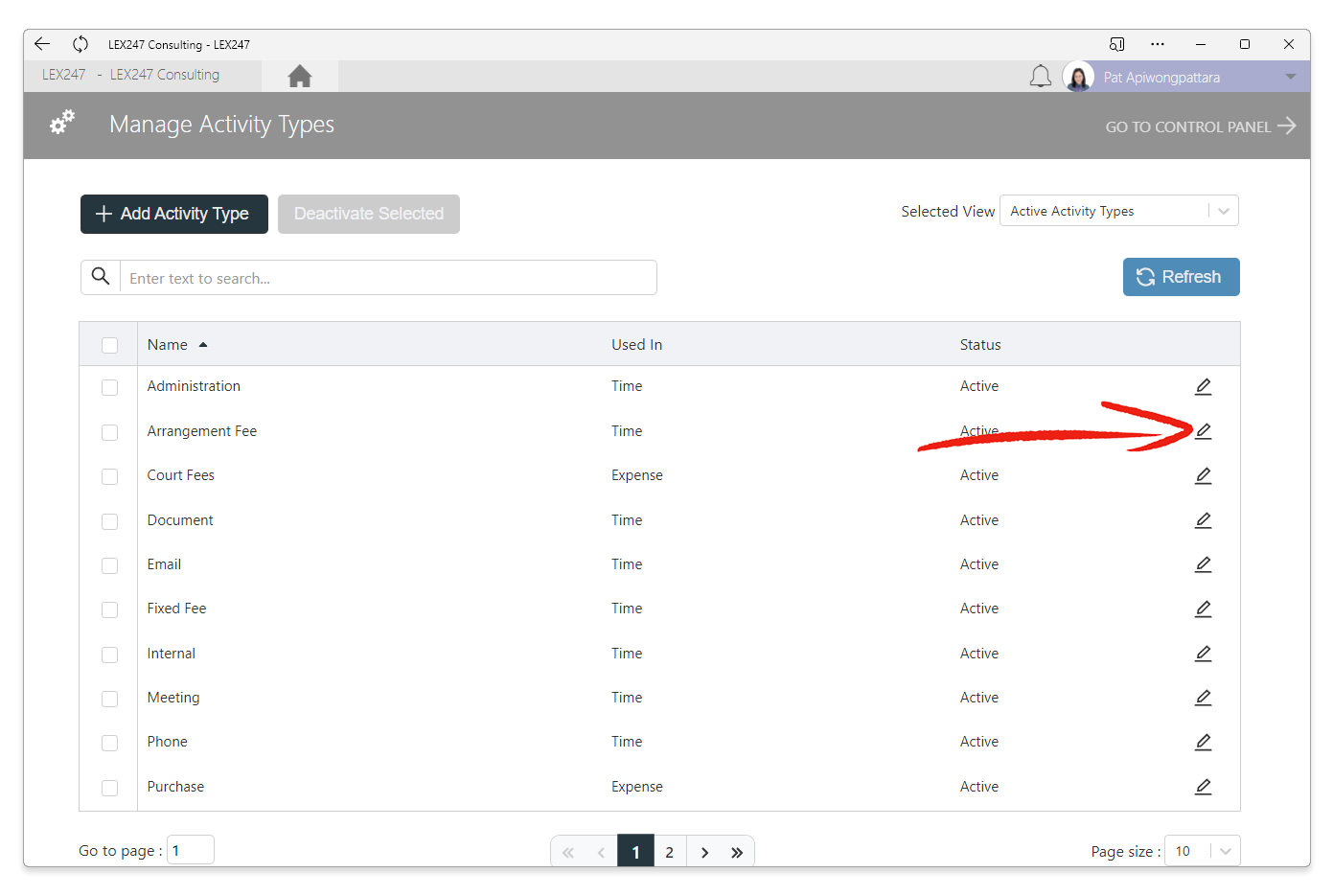The image size is (1333, 896).
Task: Click the back arrow in title bar
Action: [42, 44]
